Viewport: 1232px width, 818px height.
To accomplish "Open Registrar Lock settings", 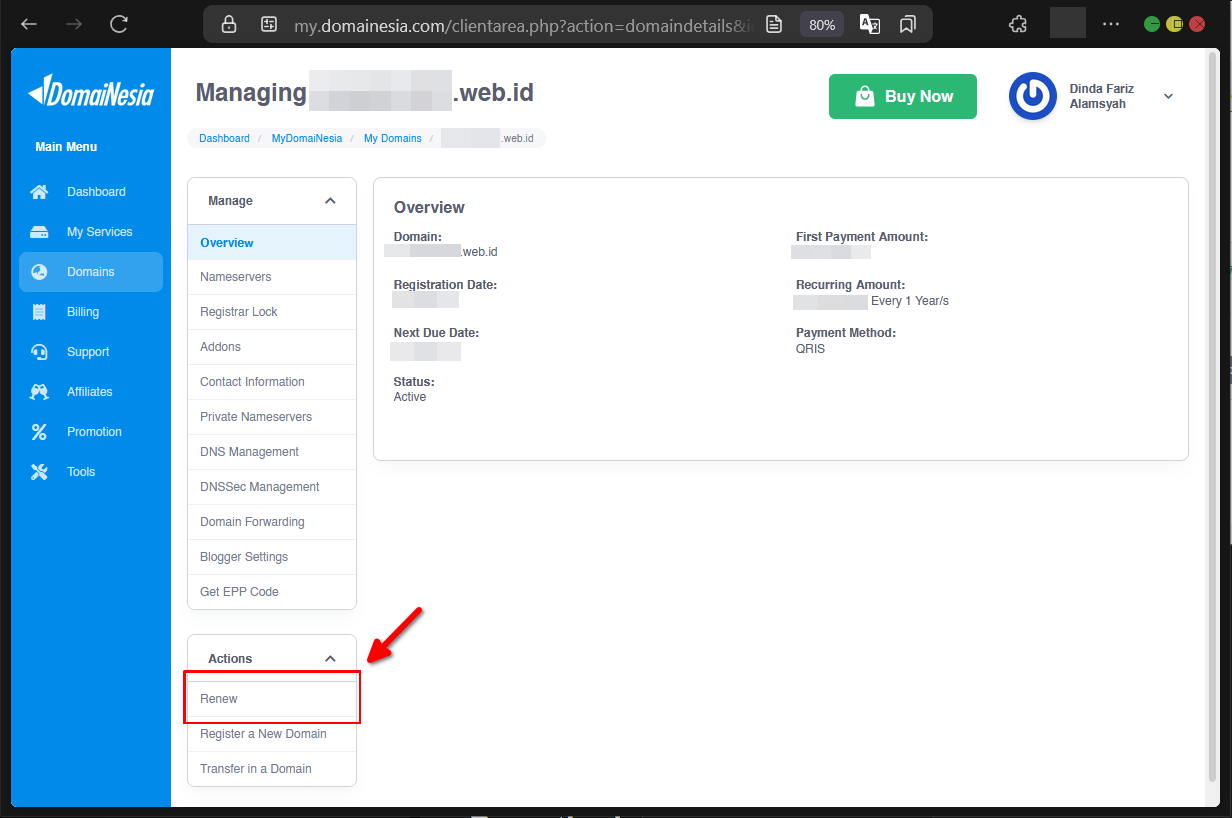I will 272,312.
